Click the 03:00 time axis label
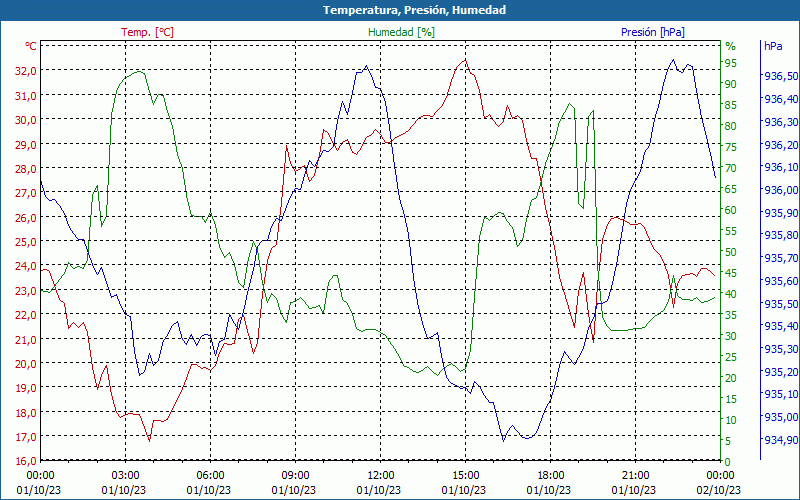800x500 pixels. 125,475
